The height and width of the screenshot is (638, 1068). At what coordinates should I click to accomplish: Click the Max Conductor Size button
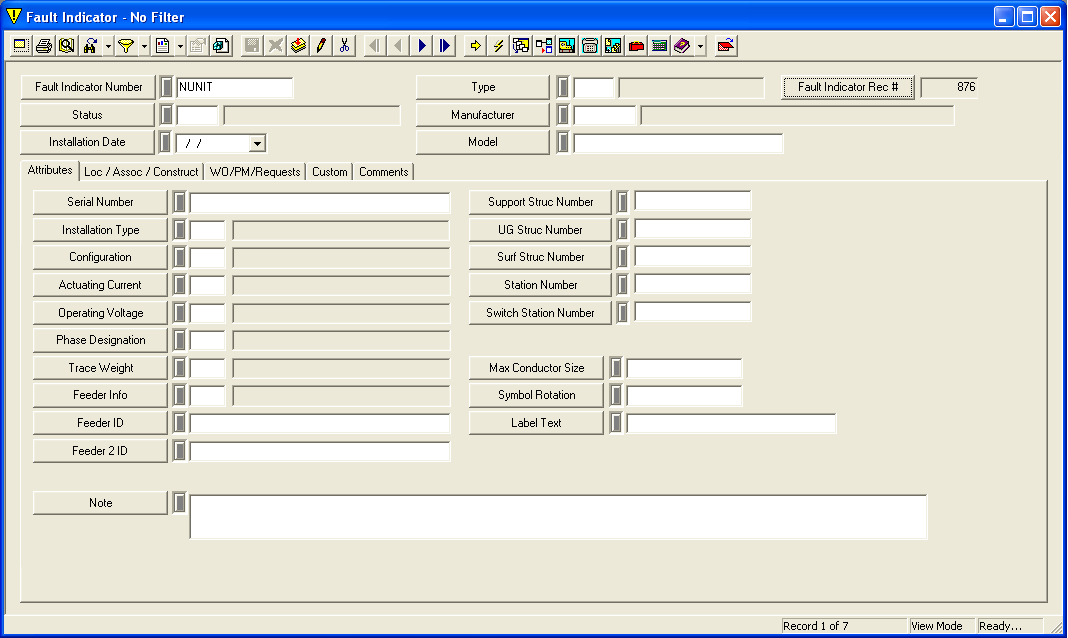(536, 368)
